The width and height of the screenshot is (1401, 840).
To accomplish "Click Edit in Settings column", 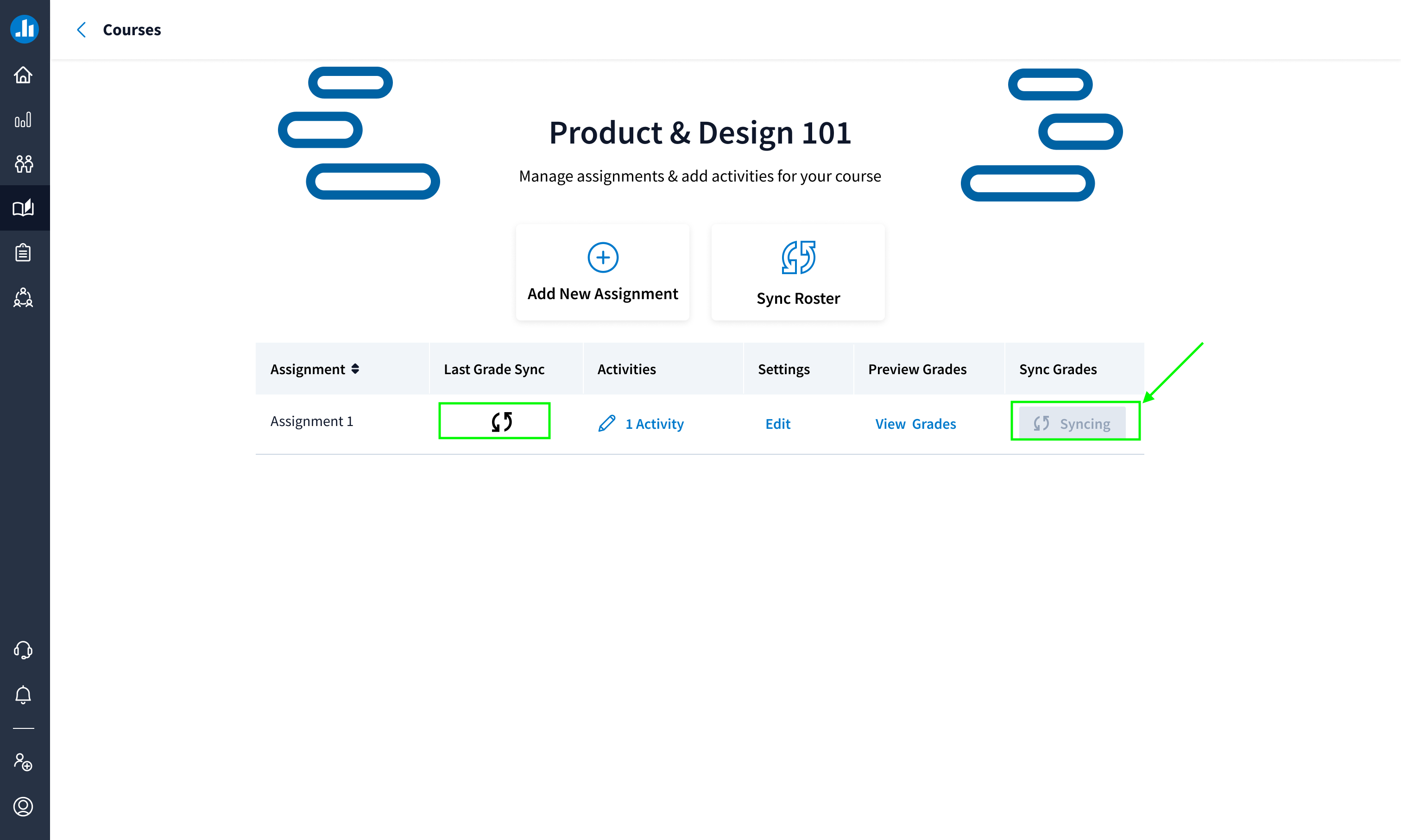I will click(777, 424).
